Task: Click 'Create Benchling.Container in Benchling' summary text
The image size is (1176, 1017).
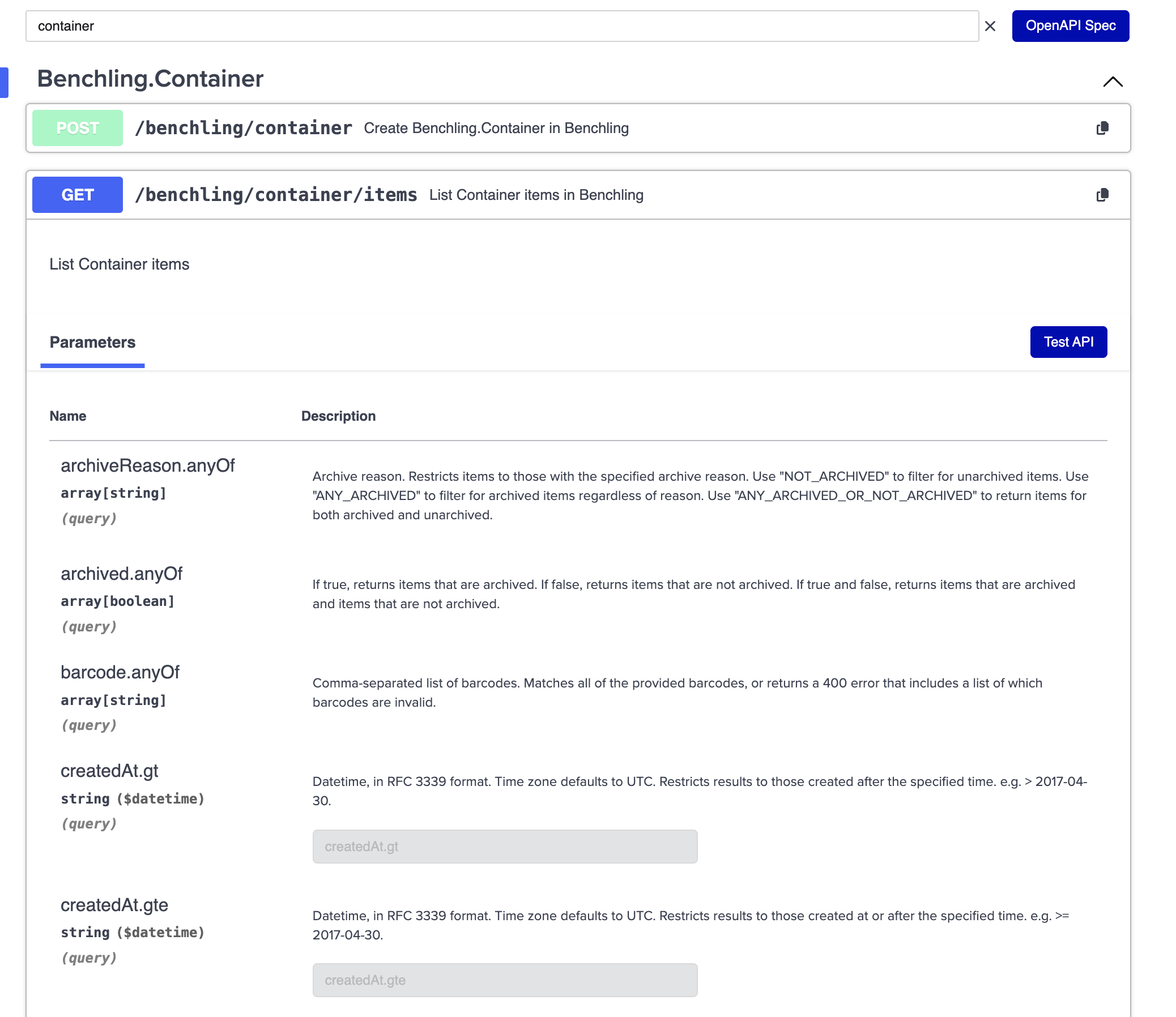Action: coord(496,129)
